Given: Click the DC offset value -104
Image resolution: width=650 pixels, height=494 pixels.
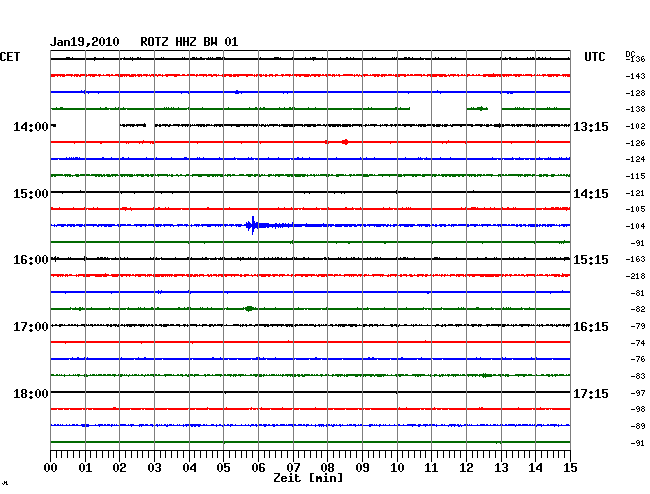Looking at the screenshot, I should 635,226.
